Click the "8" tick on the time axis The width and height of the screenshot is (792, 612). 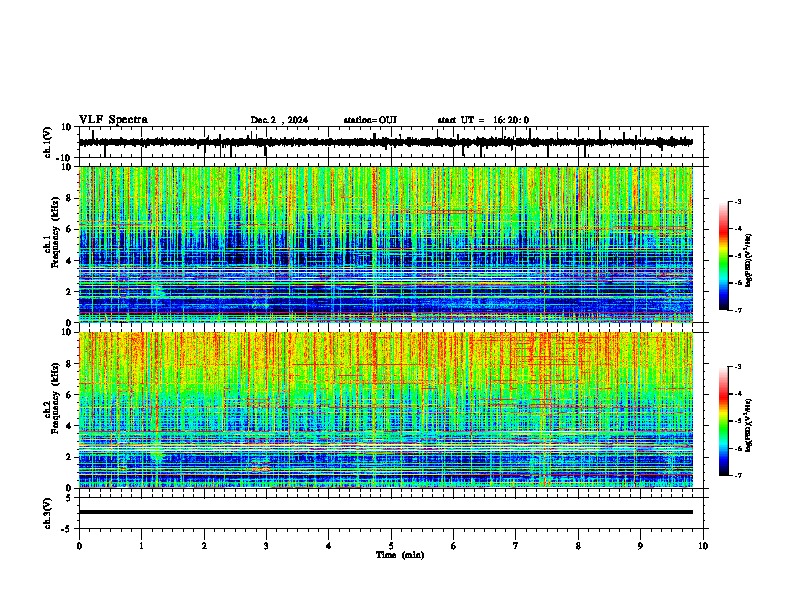click(578, 546)
